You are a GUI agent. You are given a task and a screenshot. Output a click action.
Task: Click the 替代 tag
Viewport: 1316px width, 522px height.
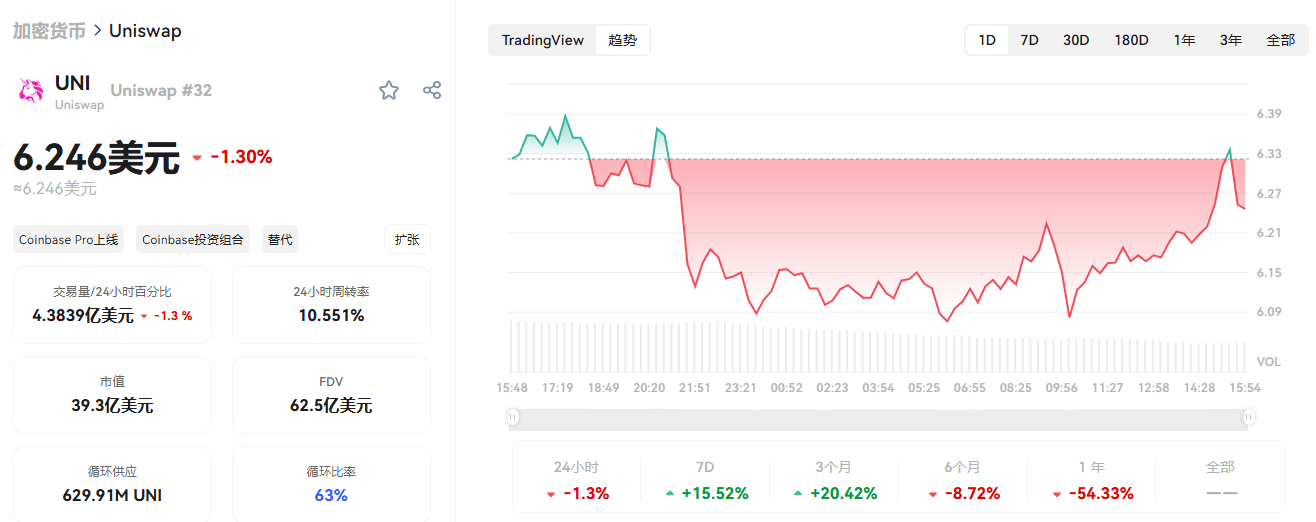click(281, 240)
